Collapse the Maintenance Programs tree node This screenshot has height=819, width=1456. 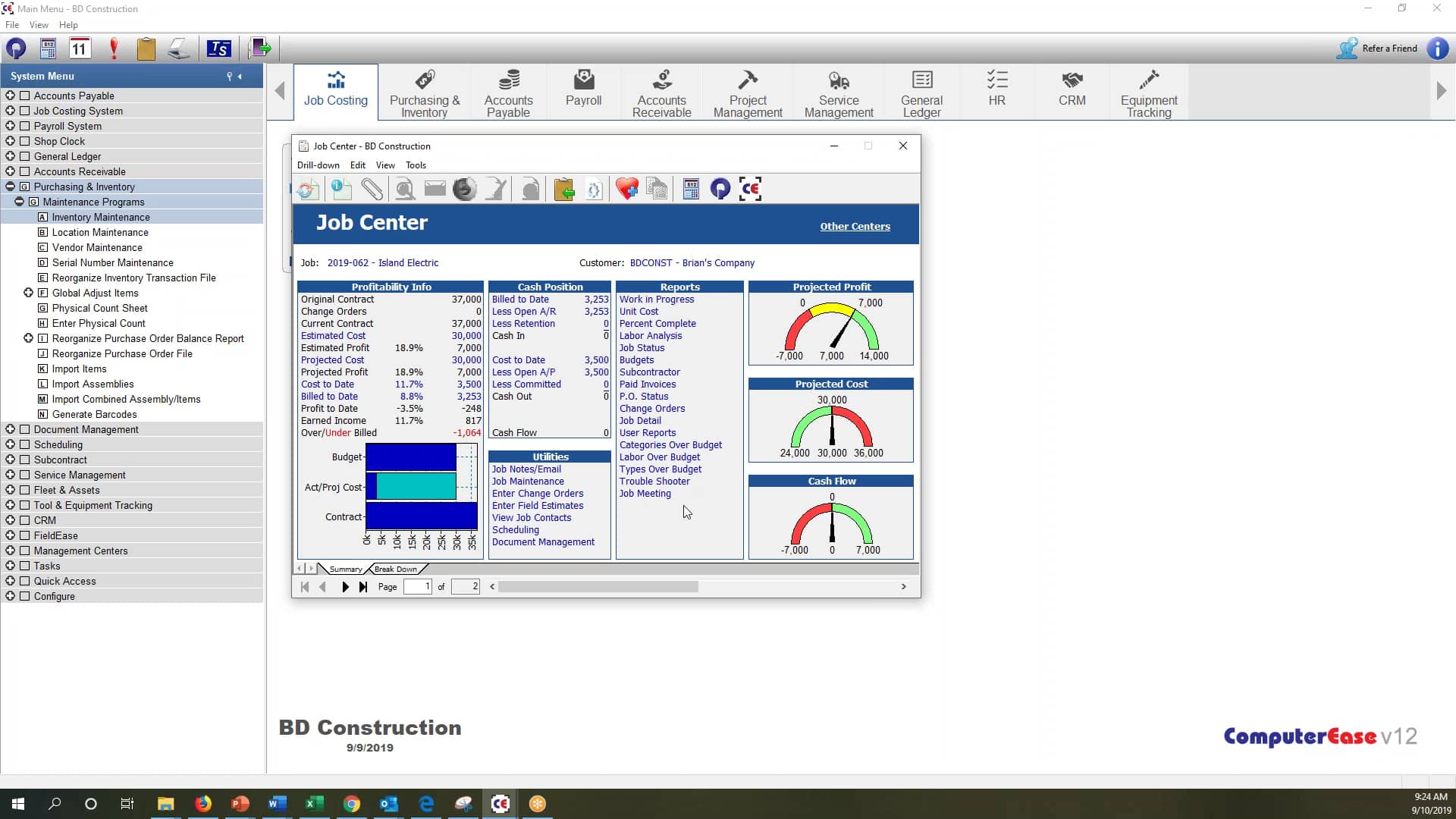20,202
